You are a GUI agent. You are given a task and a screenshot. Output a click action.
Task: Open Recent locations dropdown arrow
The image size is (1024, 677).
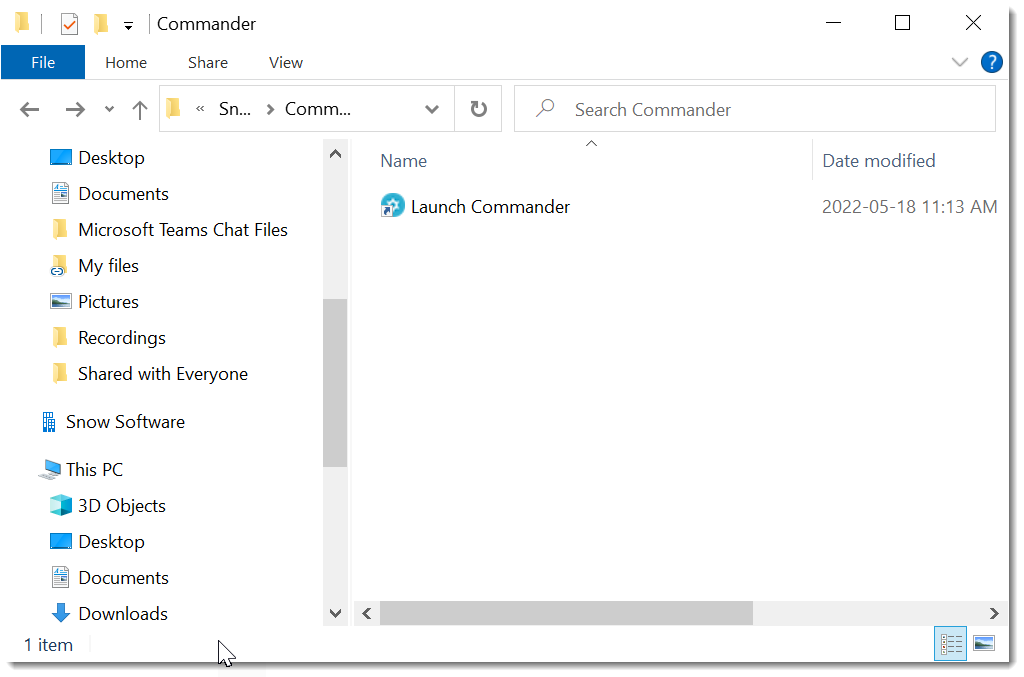pyautogui.click(x=109, y=110)
